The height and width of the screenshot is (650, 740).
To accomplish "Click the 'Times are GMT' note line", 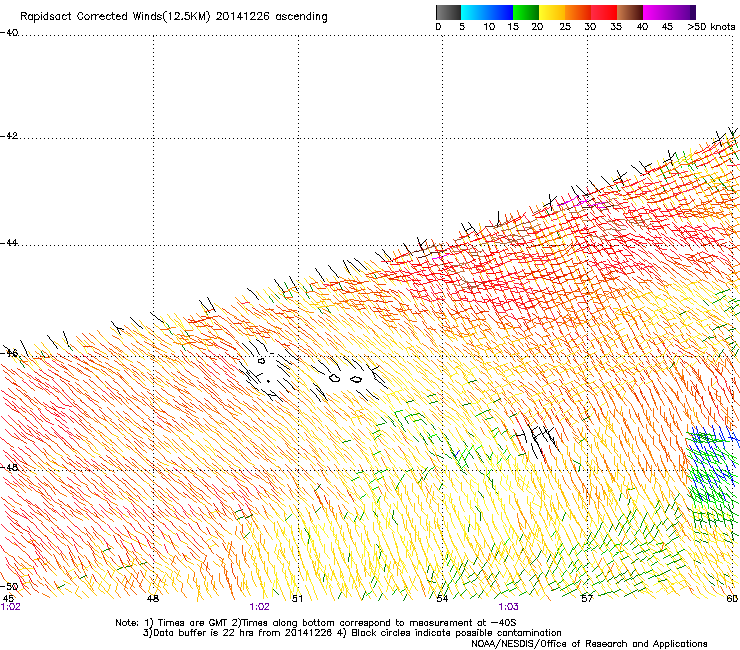I will pos(316,623).
